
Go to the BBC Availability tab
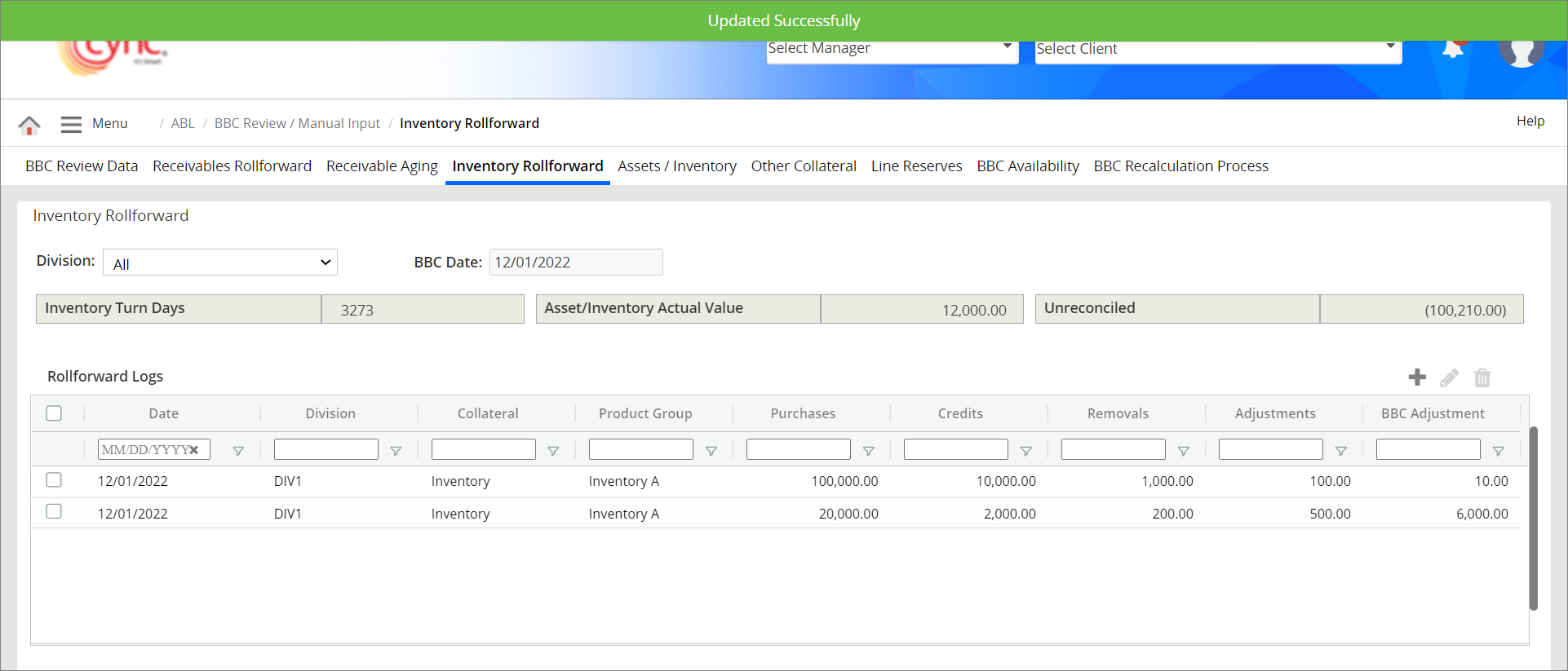1027,166
